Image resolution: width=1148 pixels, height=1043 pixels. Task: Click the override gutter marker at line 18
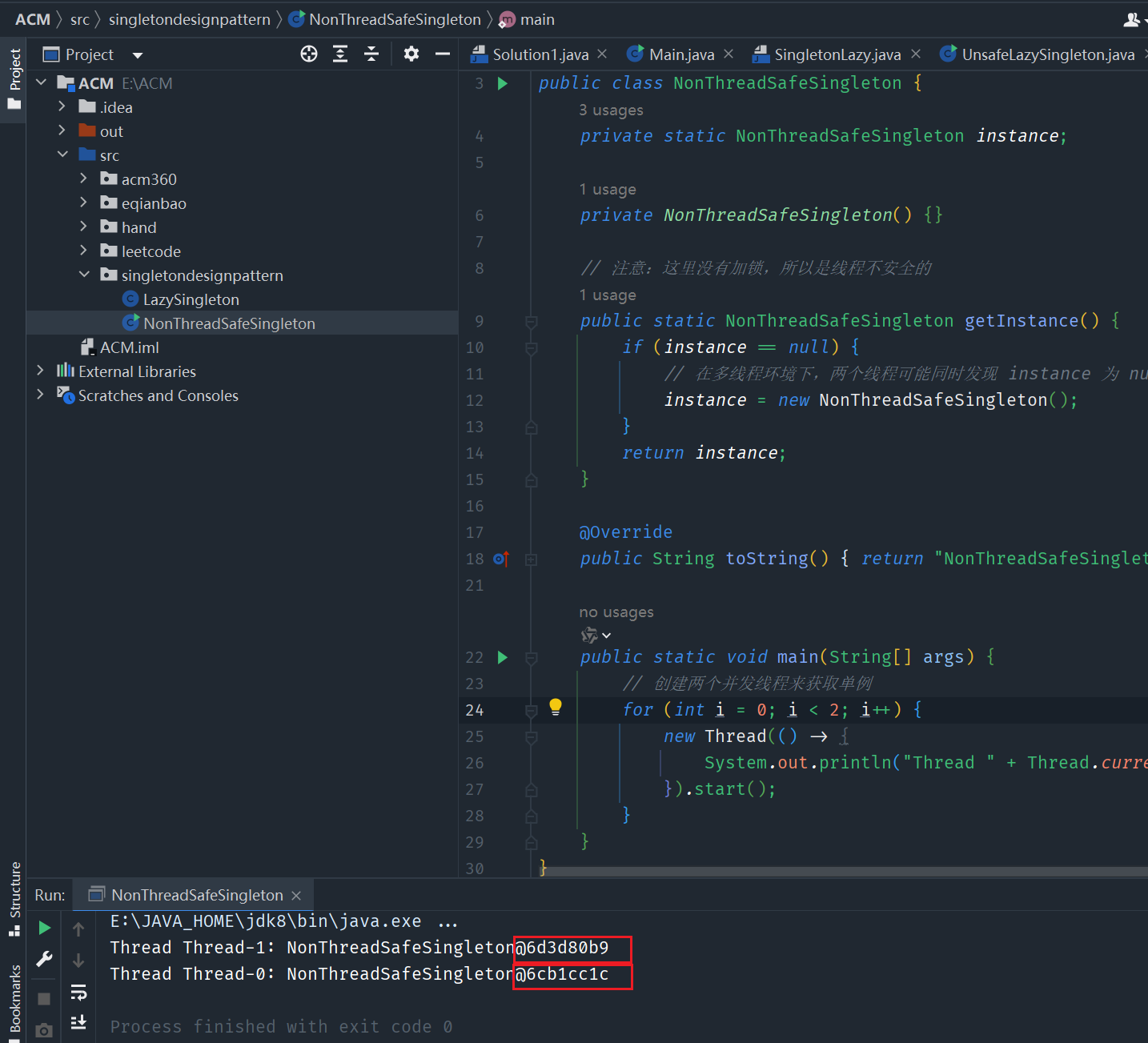(x=501, y=559)
